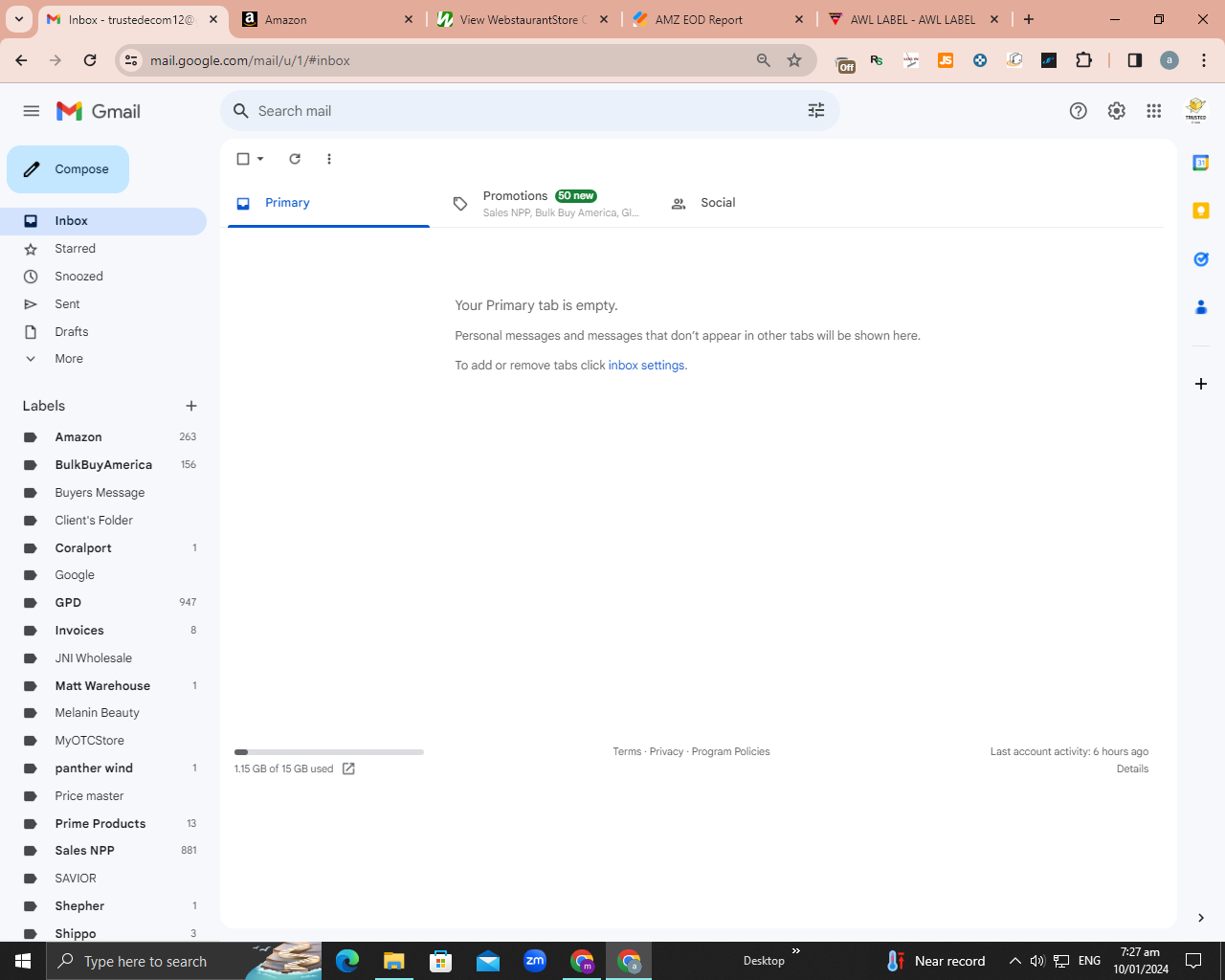
Task: Click the storage usage progress bar
Action: (329, 752)
